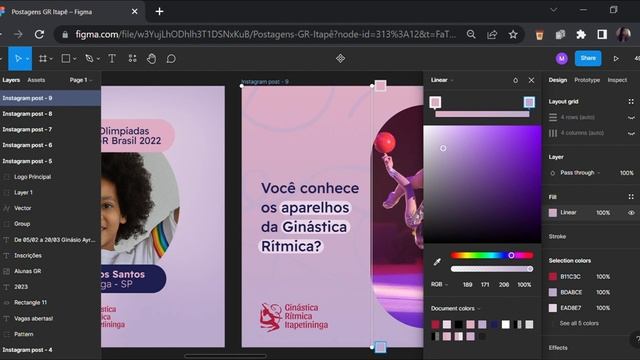This screenshot has width=640, height=360.
Task: Select the Pen tool
Action: point(89,59)
